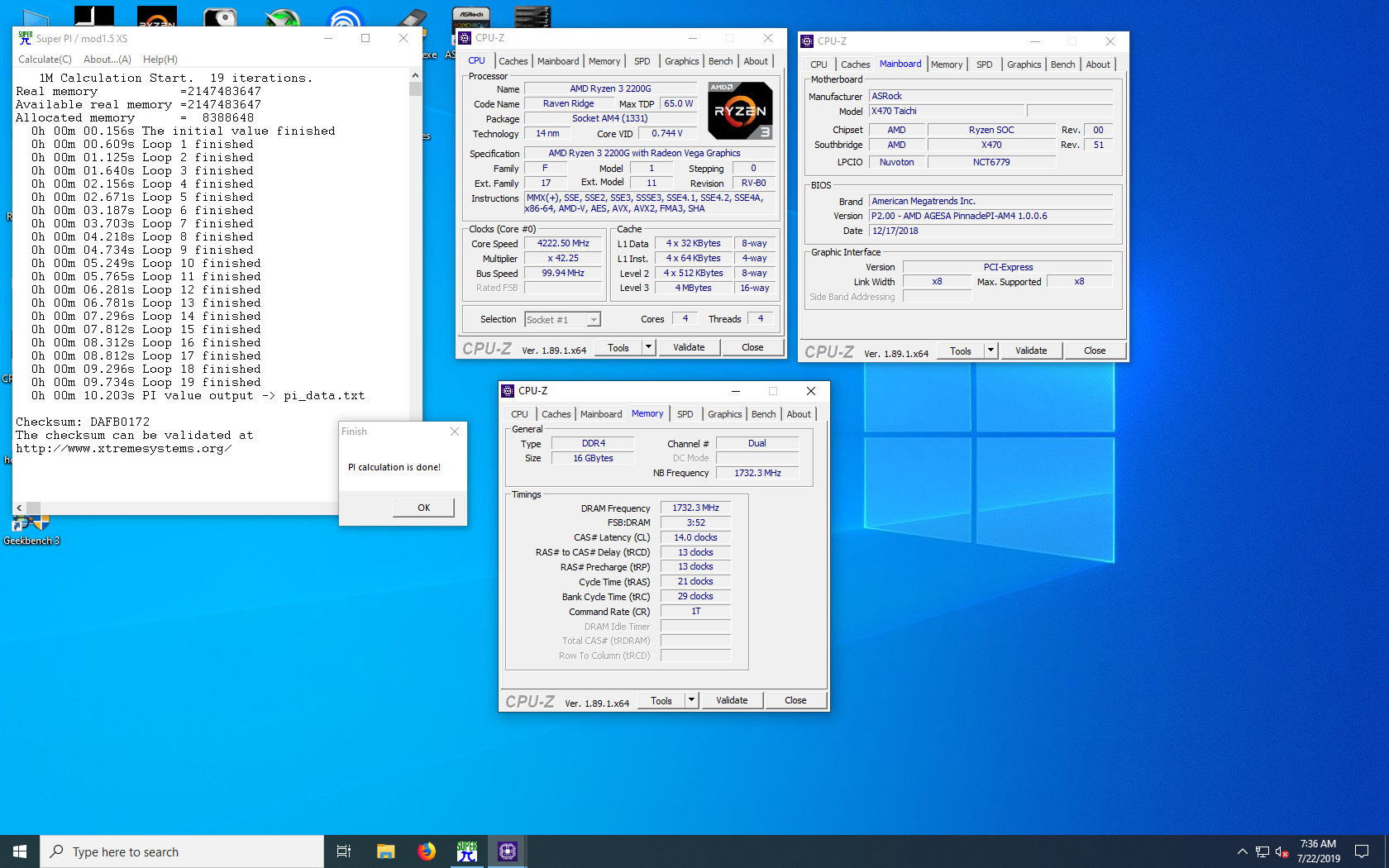Switch to Caches tab in the CPU window
Viewport: 1389px width, 868px height.
pyautogui.click(x=513, y=61)
